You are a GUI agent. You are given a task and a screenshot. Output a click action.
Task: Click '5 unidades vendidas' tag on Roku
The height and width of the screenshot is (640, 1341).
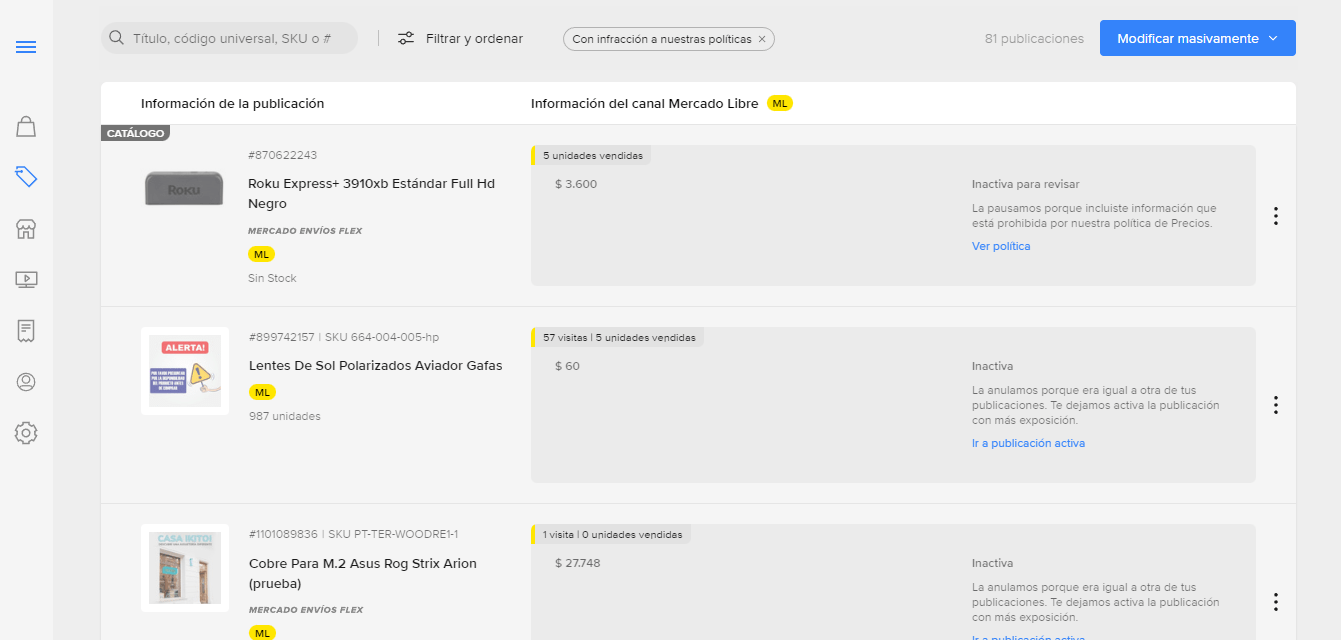[x=592, y=156]
